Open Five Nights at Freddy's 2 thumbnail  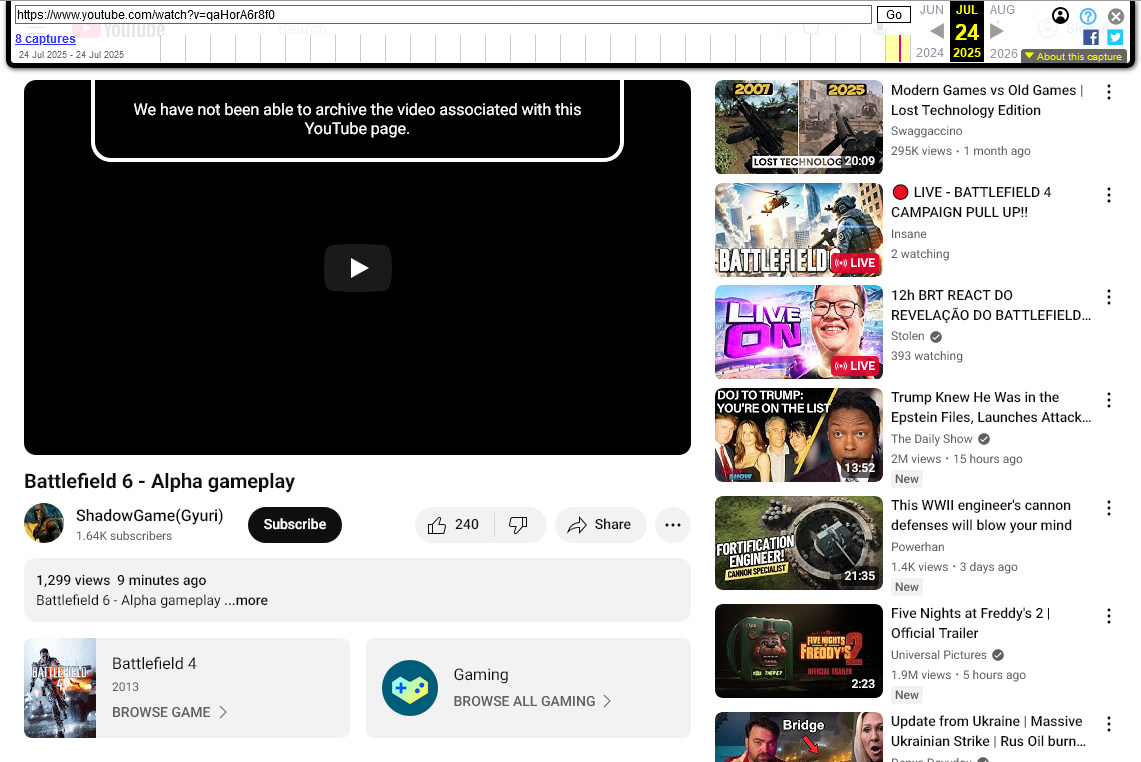click(798, 651)
